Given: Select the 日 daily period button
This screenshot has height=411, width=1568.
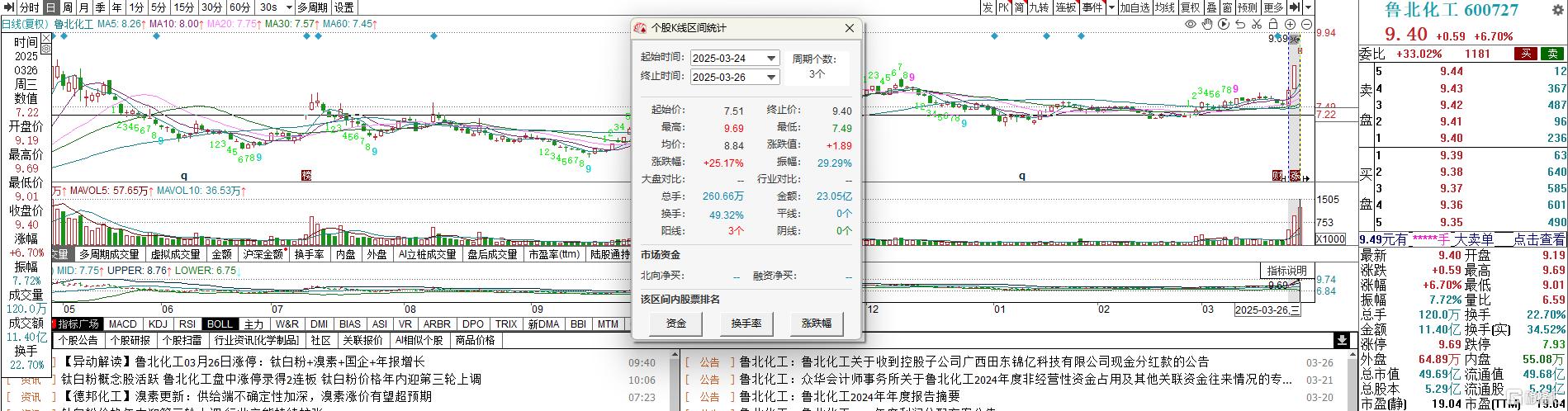Looking at the screenshot, I should 50,7.
